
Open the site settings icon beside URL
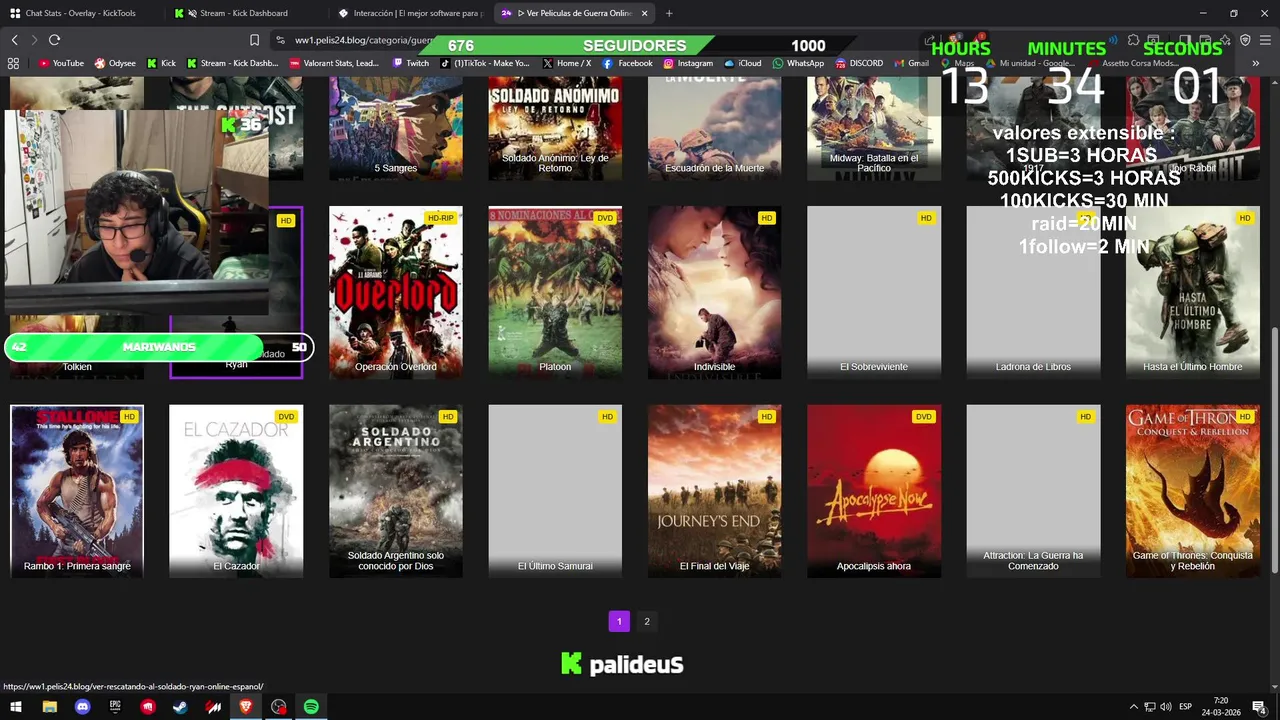click(280, 40)
